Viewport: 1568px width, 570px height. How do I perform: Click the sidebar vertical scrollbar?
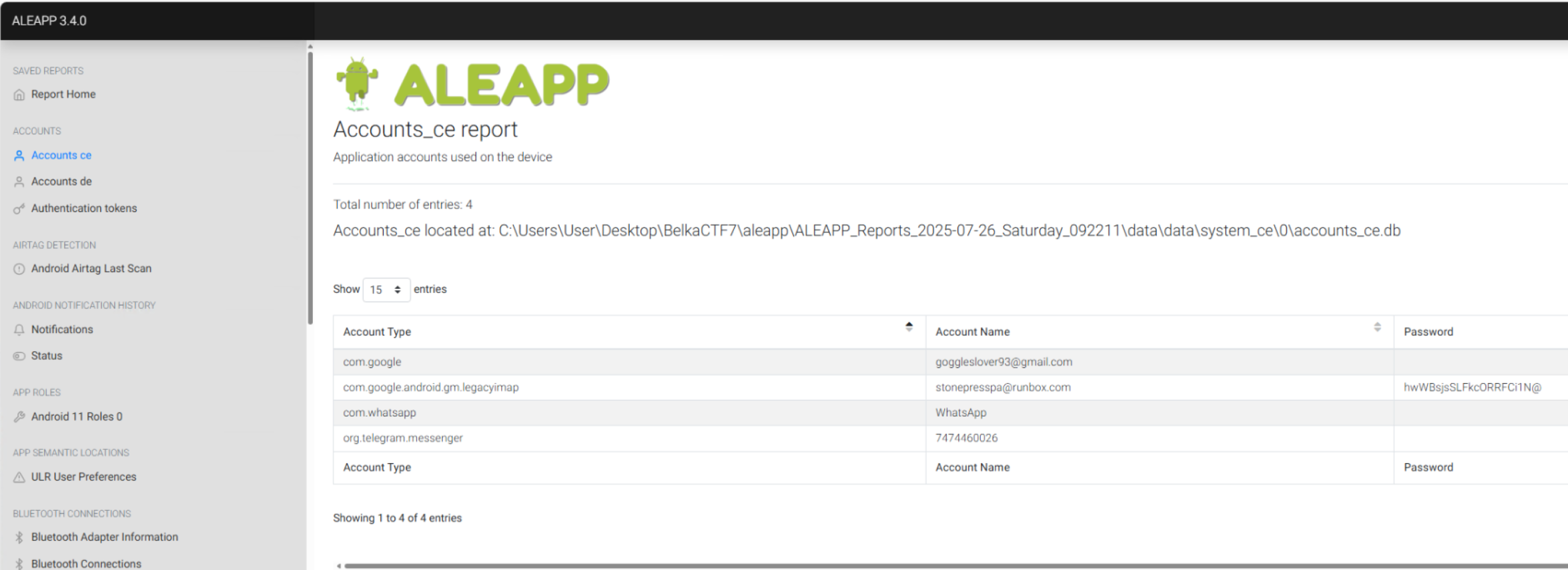click(310, 189)
